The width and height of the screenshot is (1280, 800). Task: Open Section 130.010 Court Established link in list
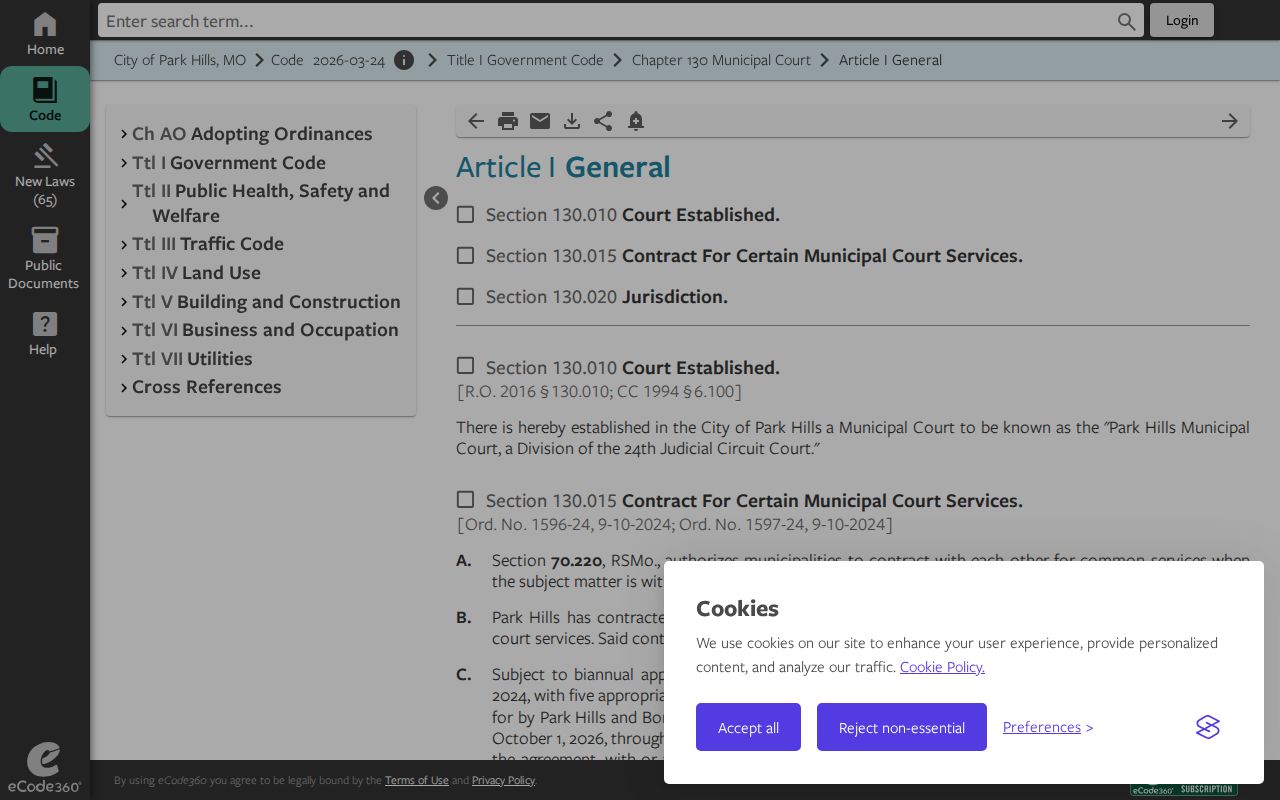pyautogui.click(x=633, y=215)
